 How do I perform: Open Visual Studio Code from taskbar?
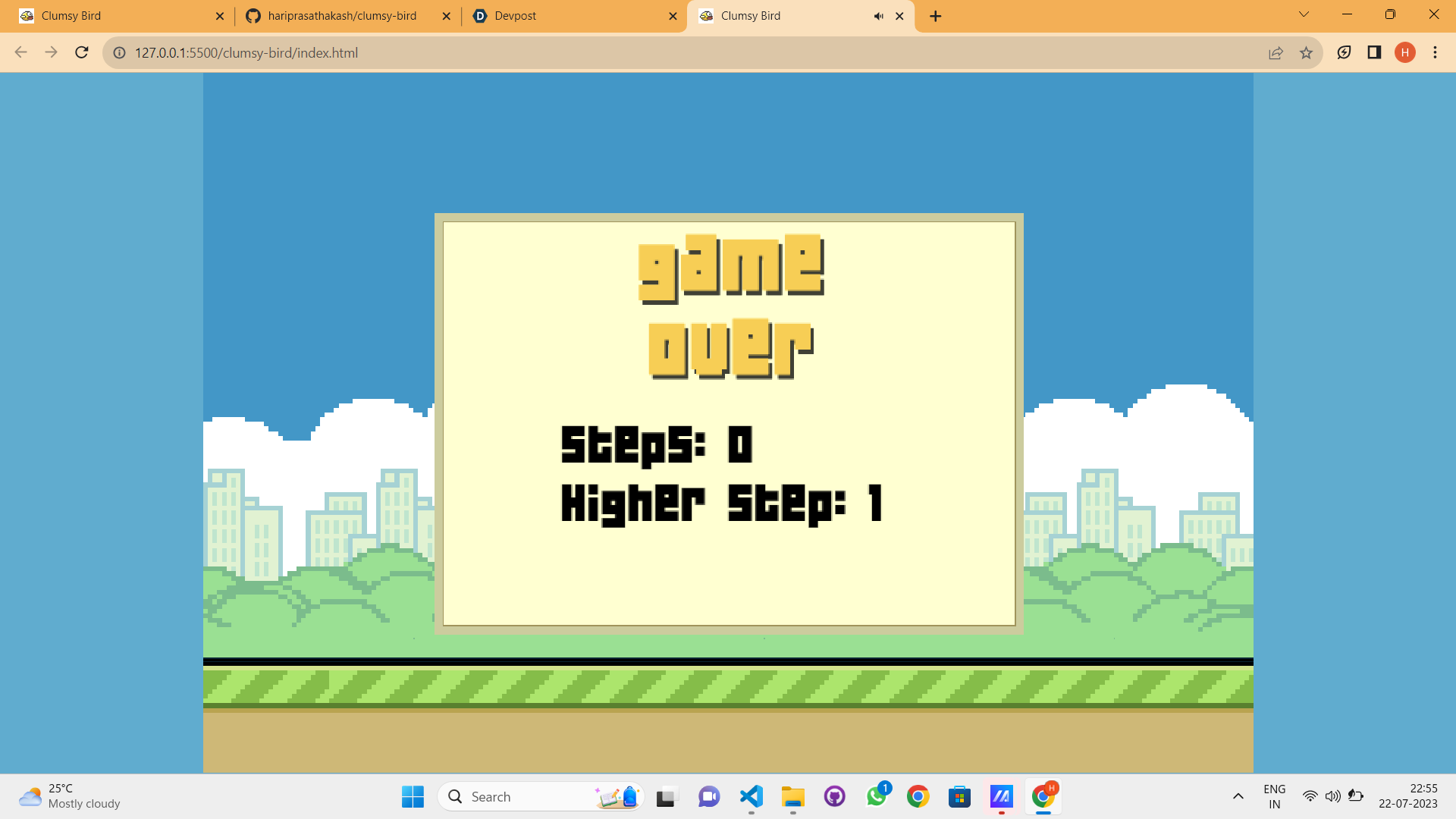(x=751, y=796)
